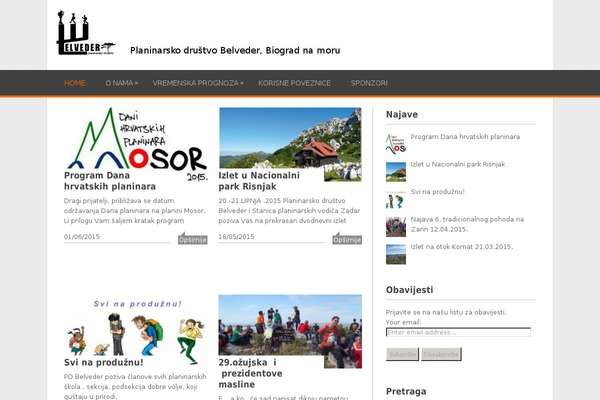Click sidebar thumbnail for Izlet u Nacionalni park Risnjak
The image size is (600, 400).
pos(396,171)
